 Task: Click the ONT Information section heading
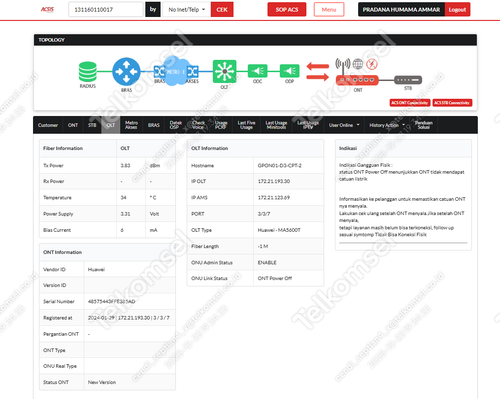click(62, 252)
